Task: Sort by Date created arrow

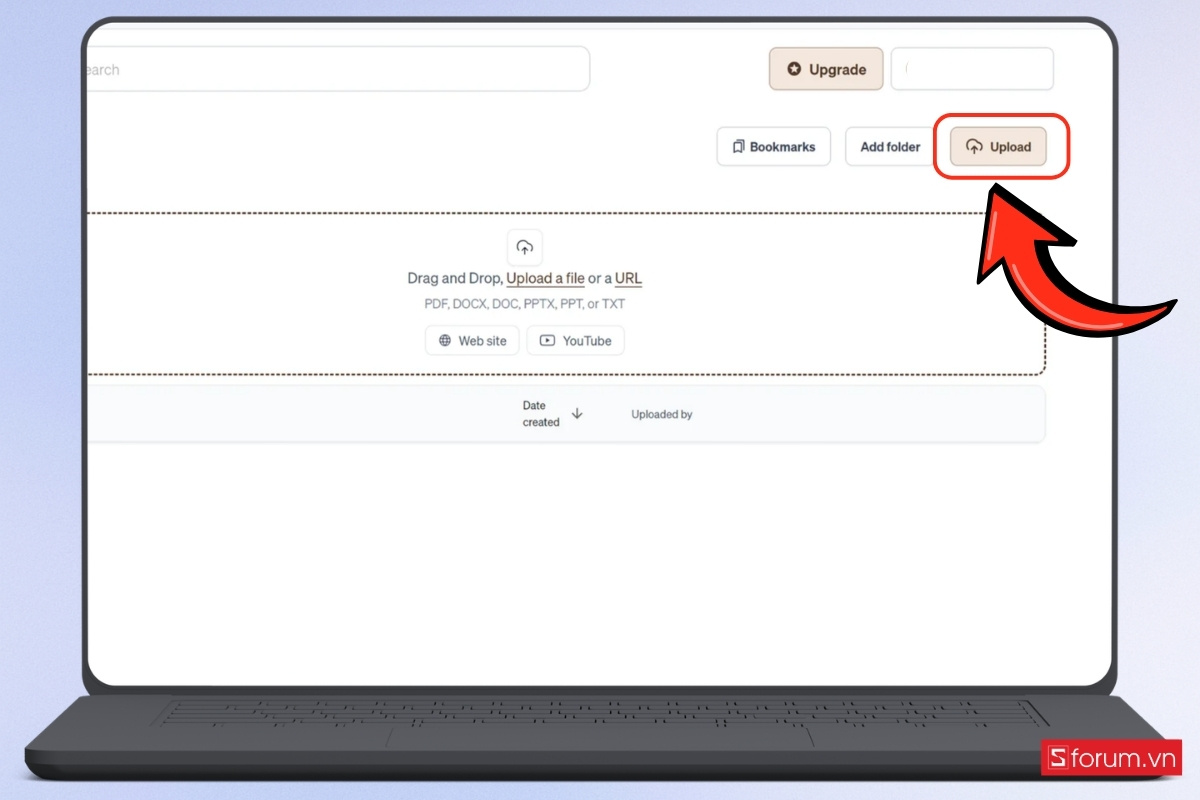Action: [577, 414]
